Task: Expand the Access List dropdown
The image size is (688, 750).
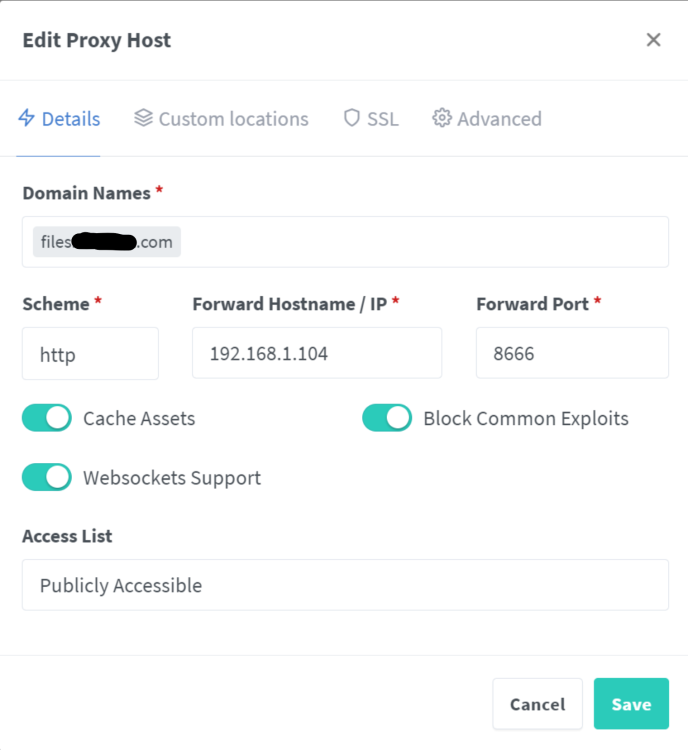Action: click(345, 585)
